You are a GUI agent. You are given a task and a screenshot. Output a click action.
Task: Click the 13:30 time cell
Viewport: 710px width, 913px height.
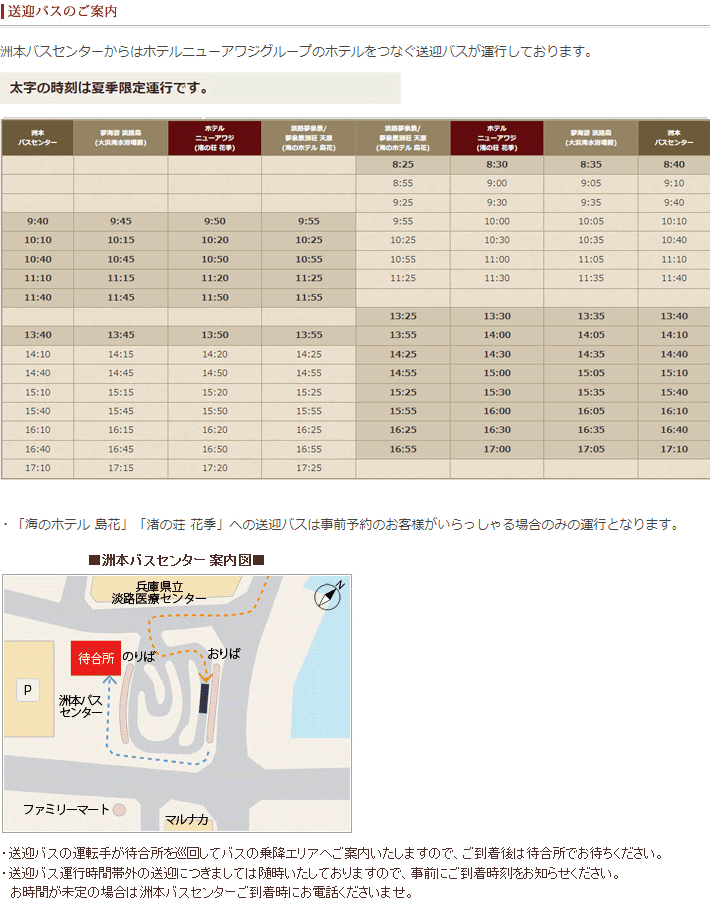coord(497,316)
